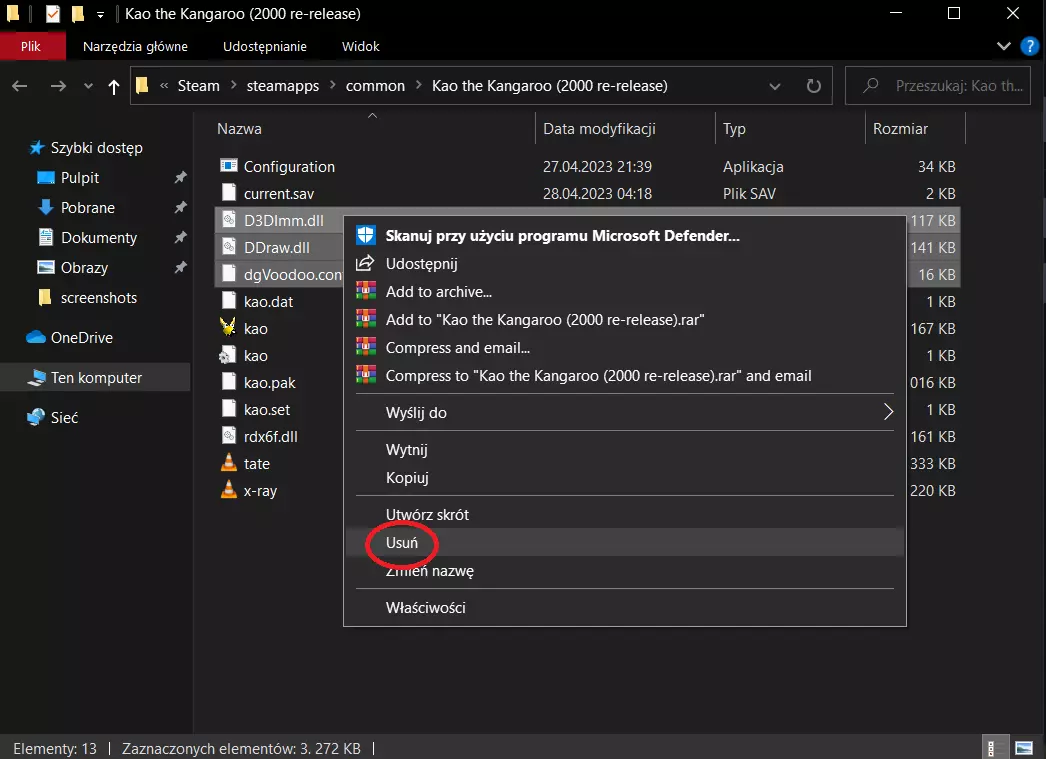The width and height of the screenshot is (1046, 759).
Task: Open the Plik menu button
Action: coord(31,46)
